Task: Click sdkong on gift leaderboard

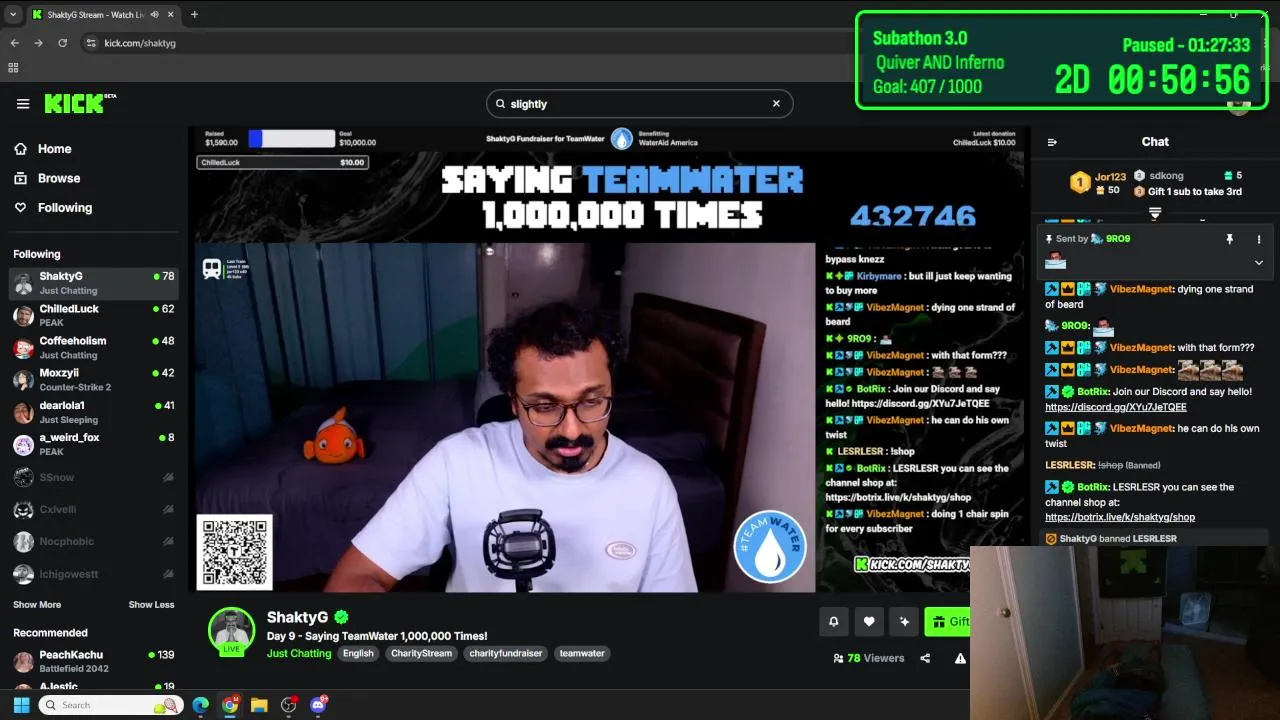Action: [1166, 176]
